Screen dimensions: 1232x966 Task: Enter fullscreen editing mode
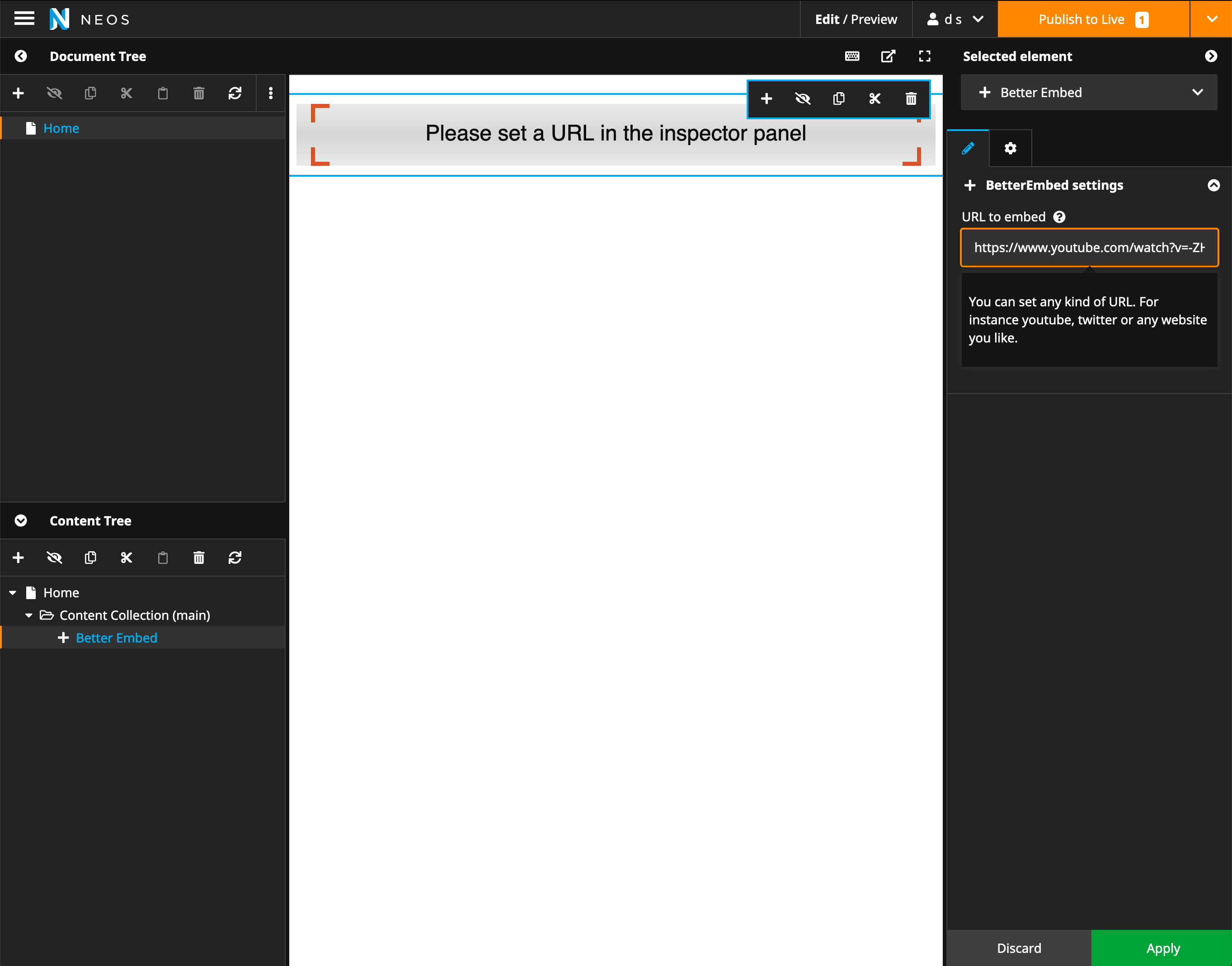924,56
